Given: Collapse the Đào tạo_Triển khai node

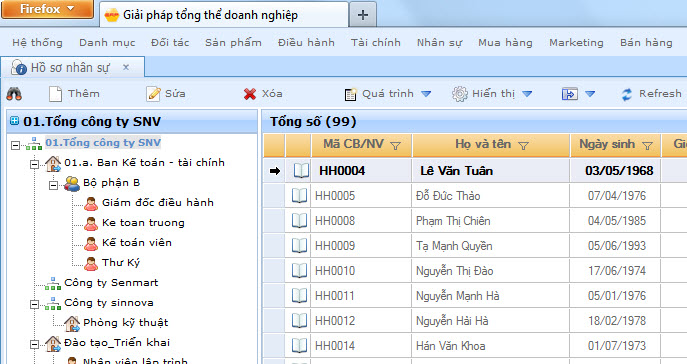Looking at the screenshot, I should 34,344.
